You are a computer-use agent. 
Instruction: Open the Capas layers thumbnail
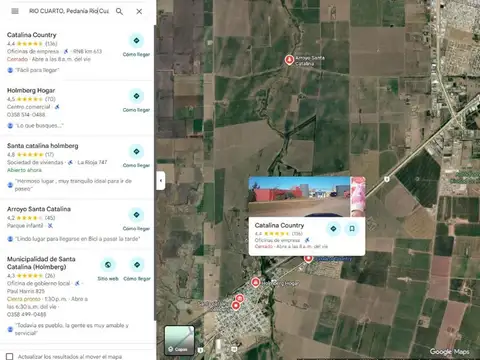(179, 340)
